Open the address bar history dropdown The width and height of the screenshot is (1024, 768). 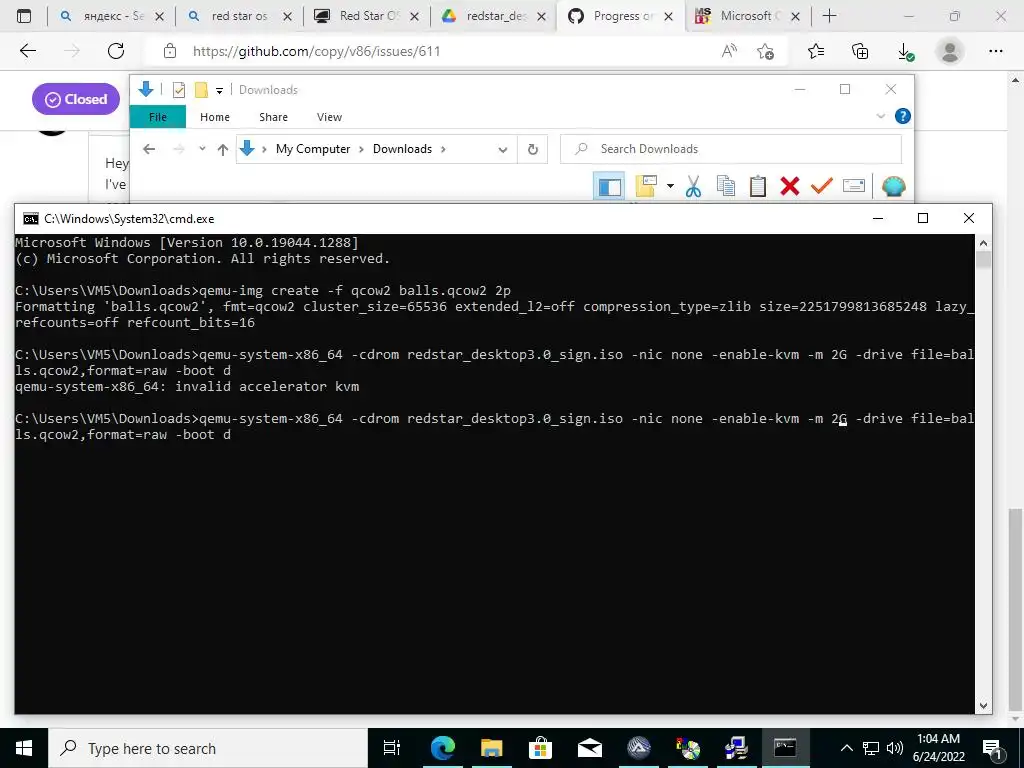coord(502,150)
